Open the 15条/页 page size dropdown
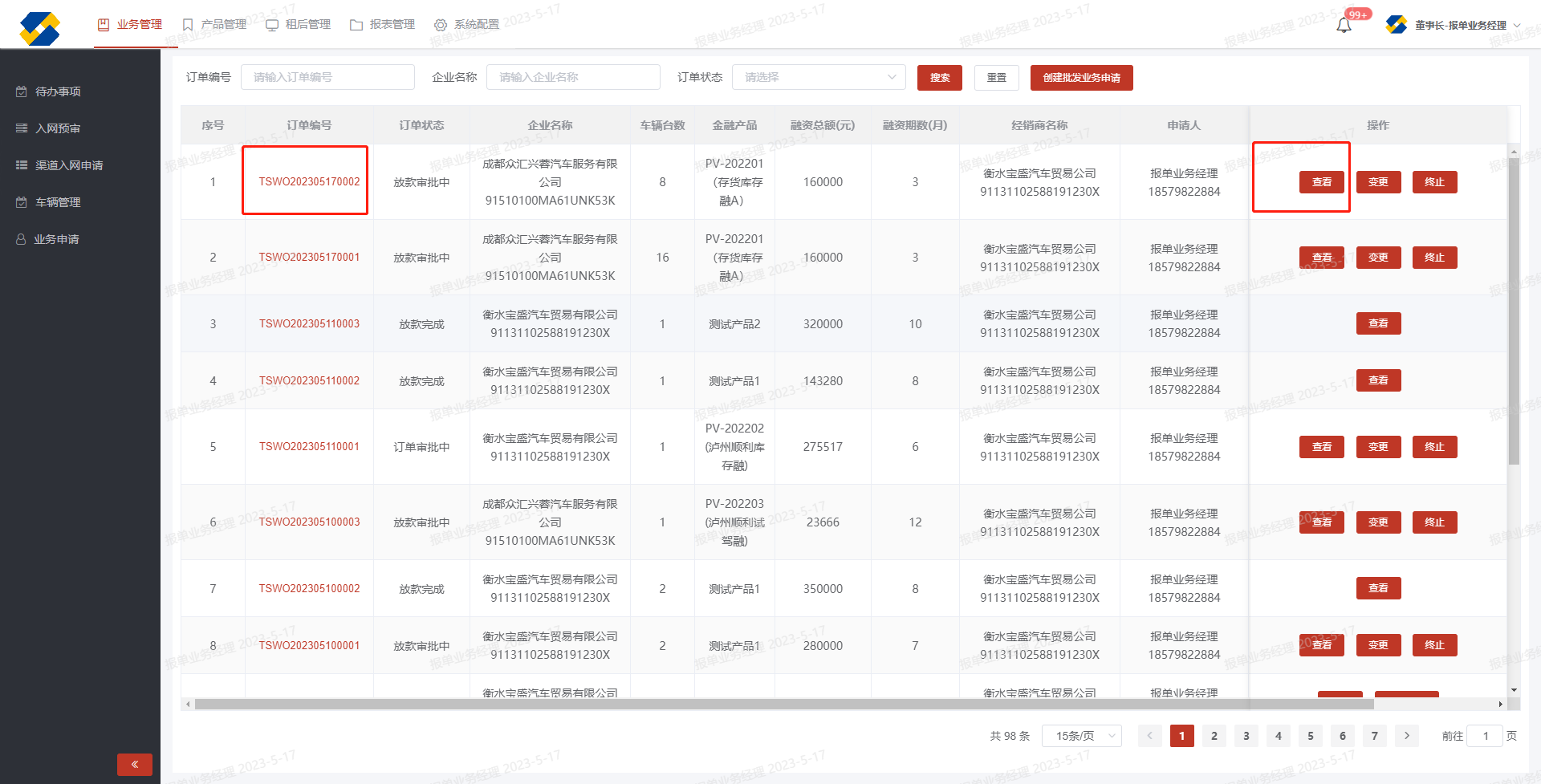 [1081, 736]
